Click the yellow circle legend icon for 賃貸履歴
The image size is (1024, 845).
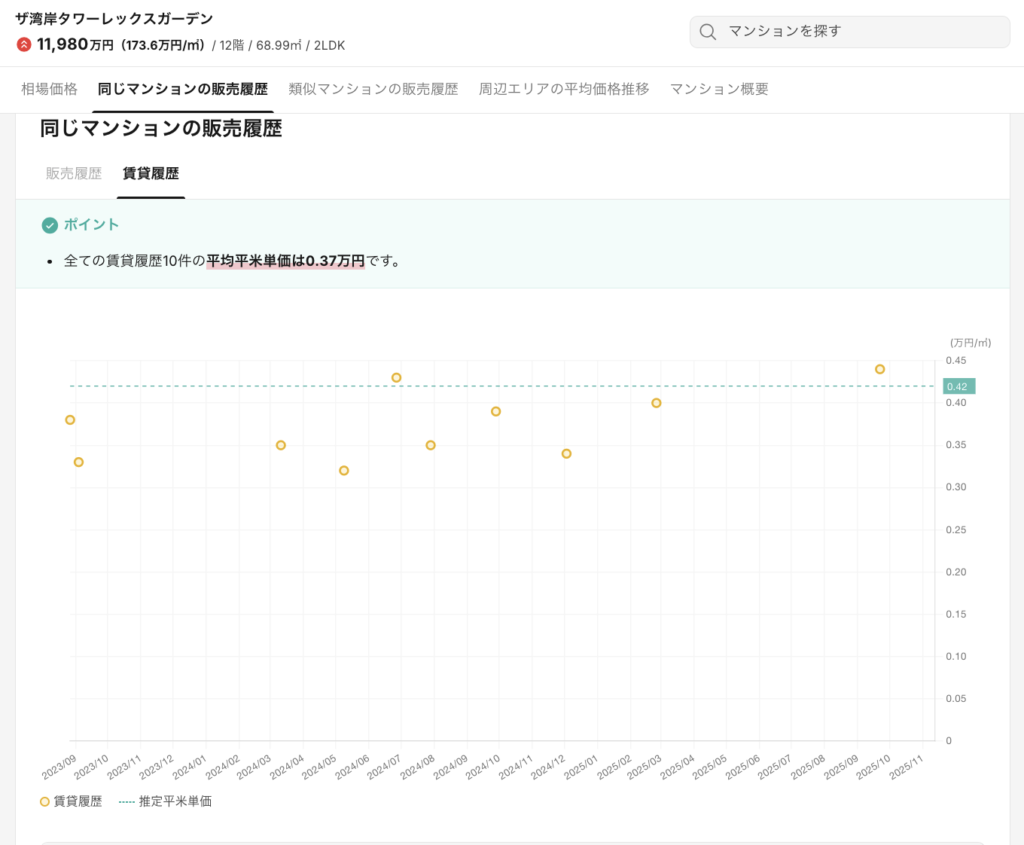click(x=44, y=801)
